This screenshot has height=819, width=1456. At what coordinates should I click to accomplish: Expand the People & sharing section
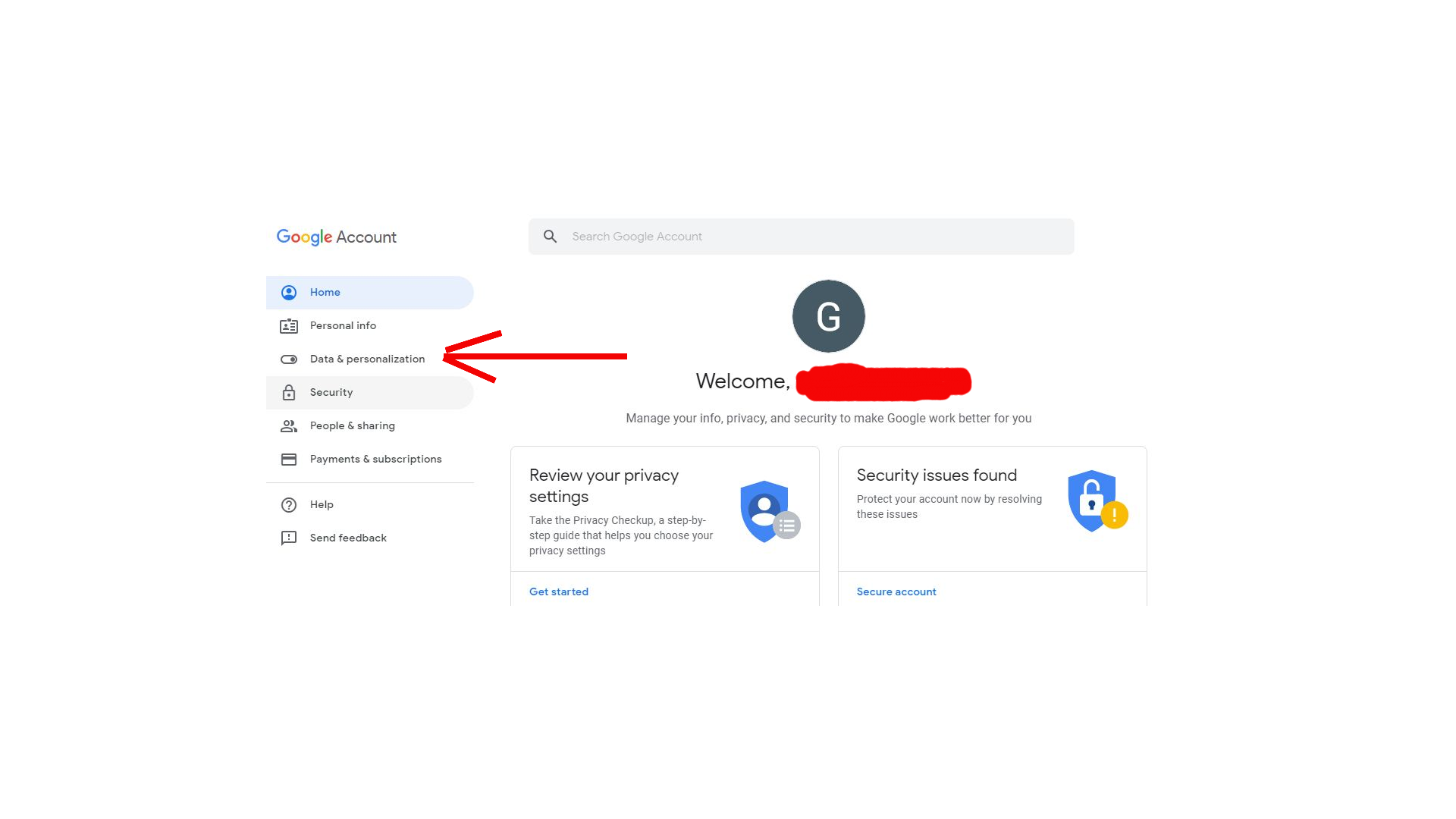352,425
